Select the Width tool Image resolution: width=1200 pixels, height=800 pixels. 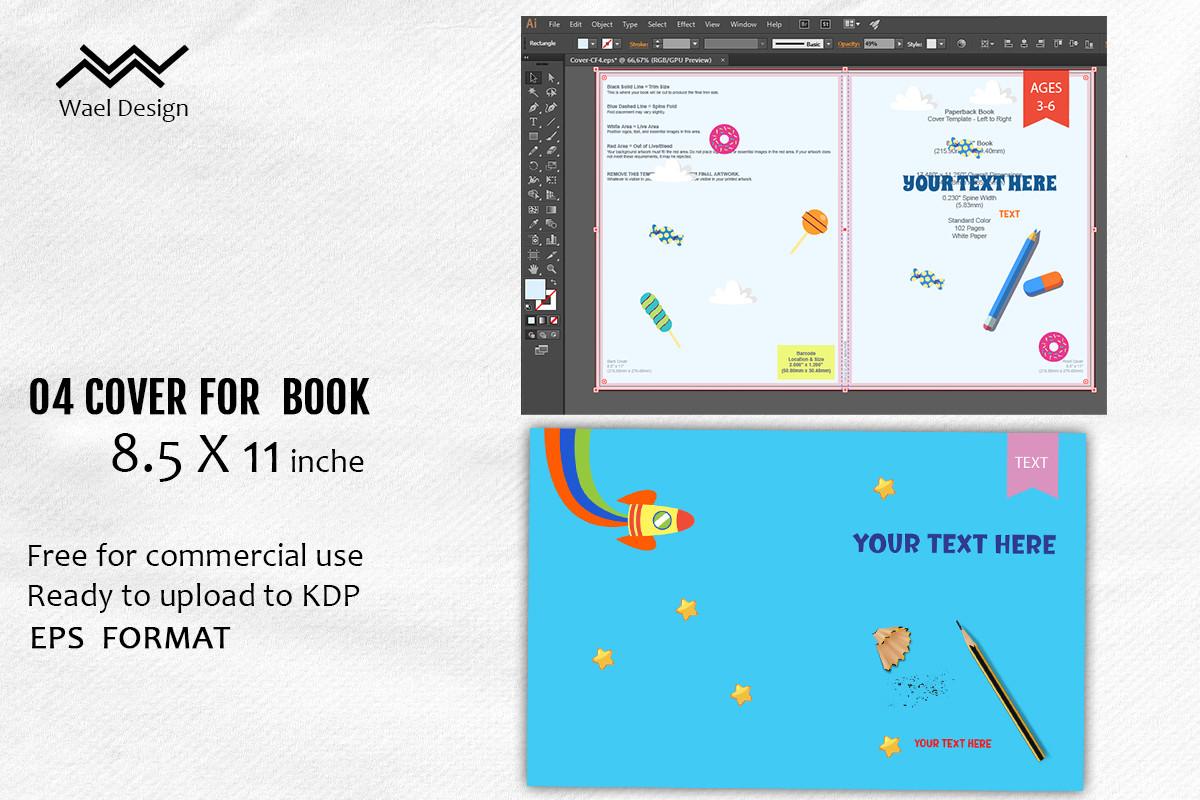(x=533, y=180)
